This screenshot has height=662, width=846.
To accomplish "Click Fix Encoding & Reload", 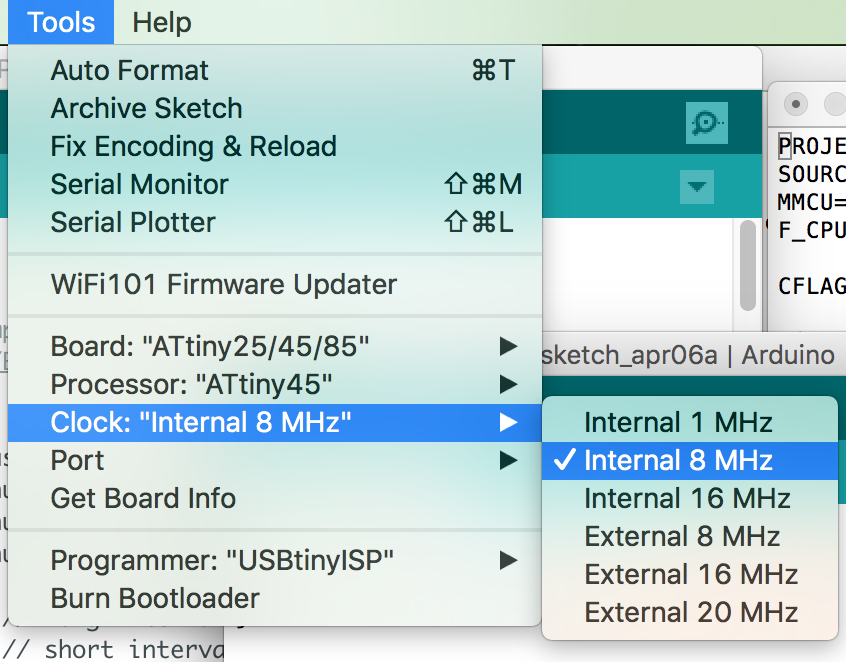I will click(275, 146).
